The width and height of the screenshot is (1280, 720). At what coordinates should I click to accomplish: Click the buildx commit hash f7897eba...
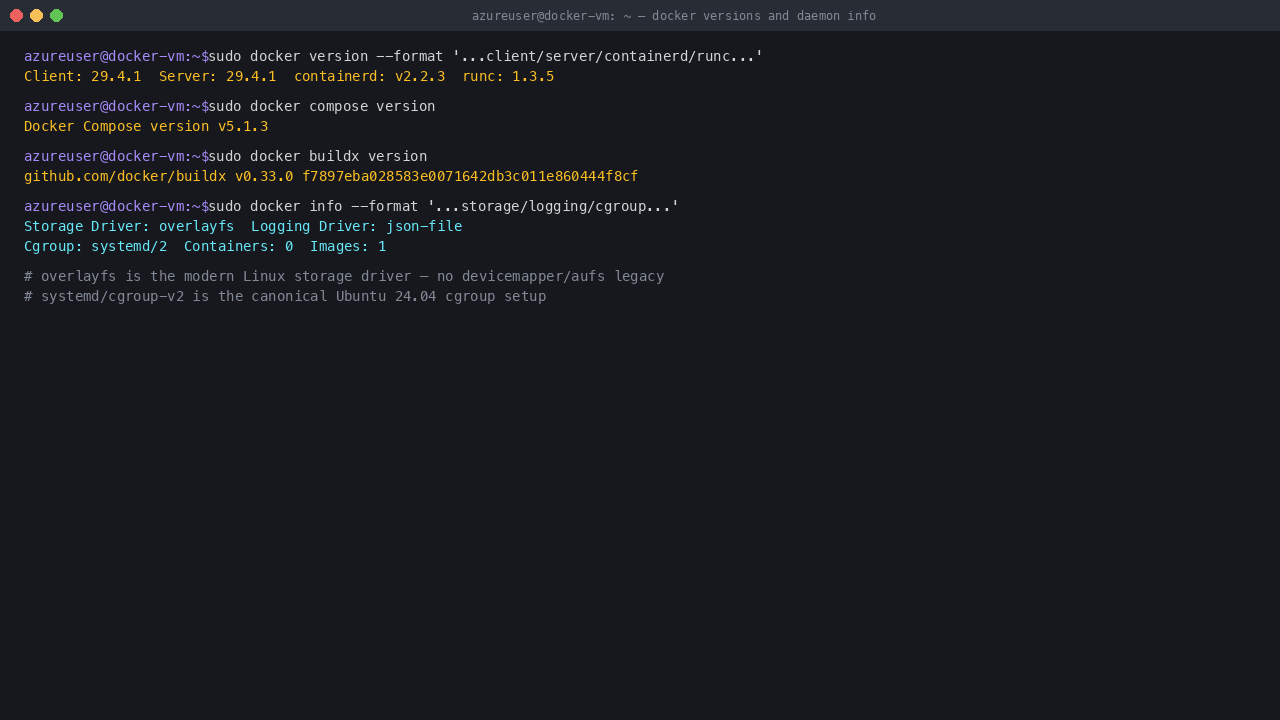coord(470,176)
